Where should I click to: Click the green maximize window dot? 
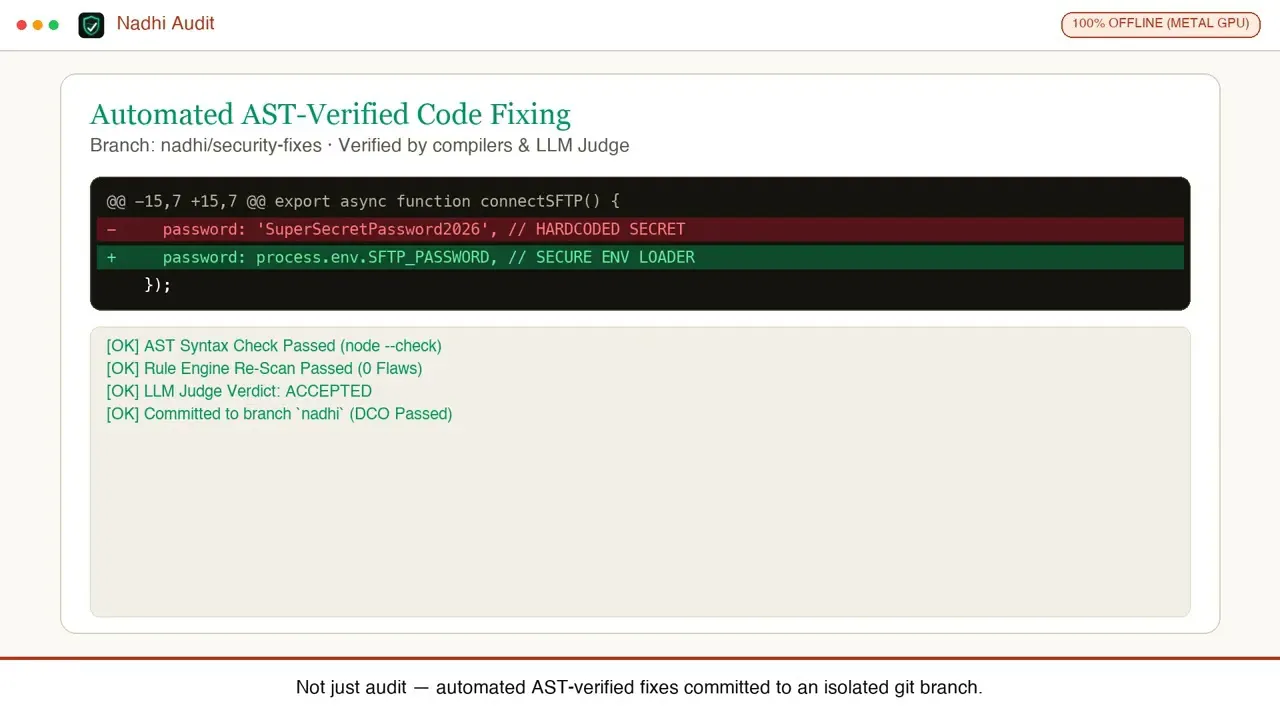(54, 25)
